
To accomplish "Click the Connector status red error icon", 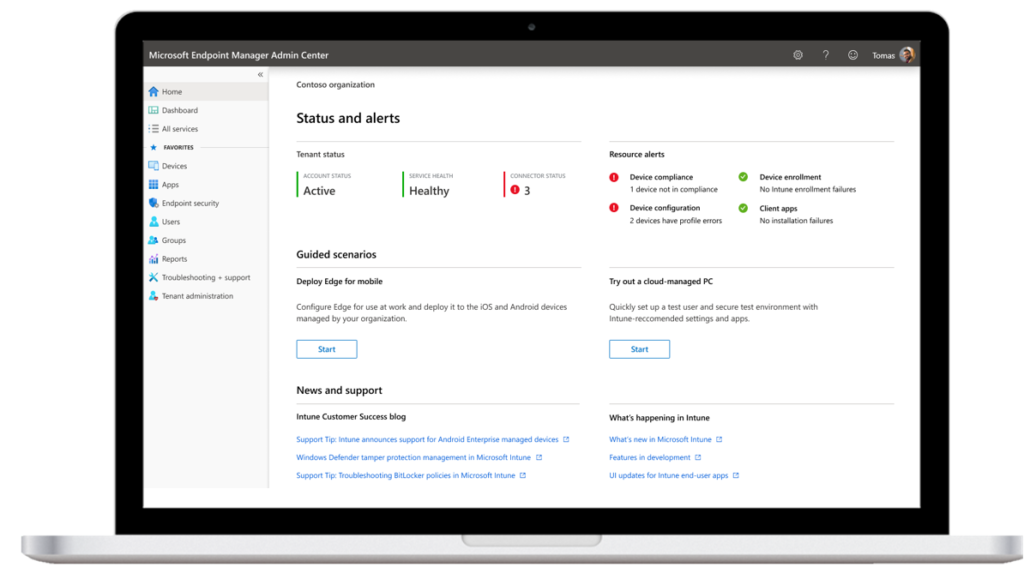I will pyautogui.click(x=515, y=190).
